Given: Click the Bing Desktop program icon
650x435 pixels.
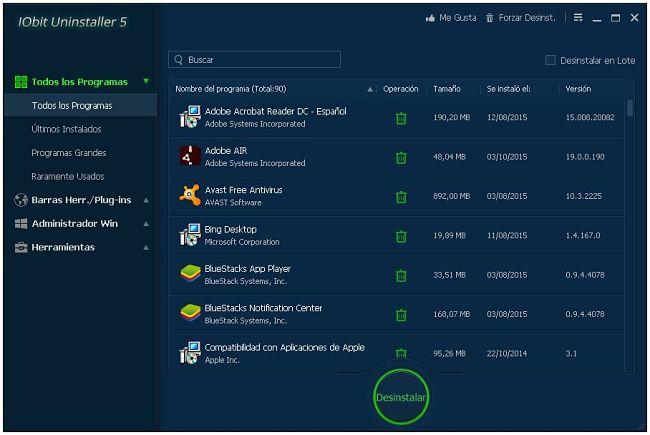Looking at the screenshot, I should tap(190, 234).
